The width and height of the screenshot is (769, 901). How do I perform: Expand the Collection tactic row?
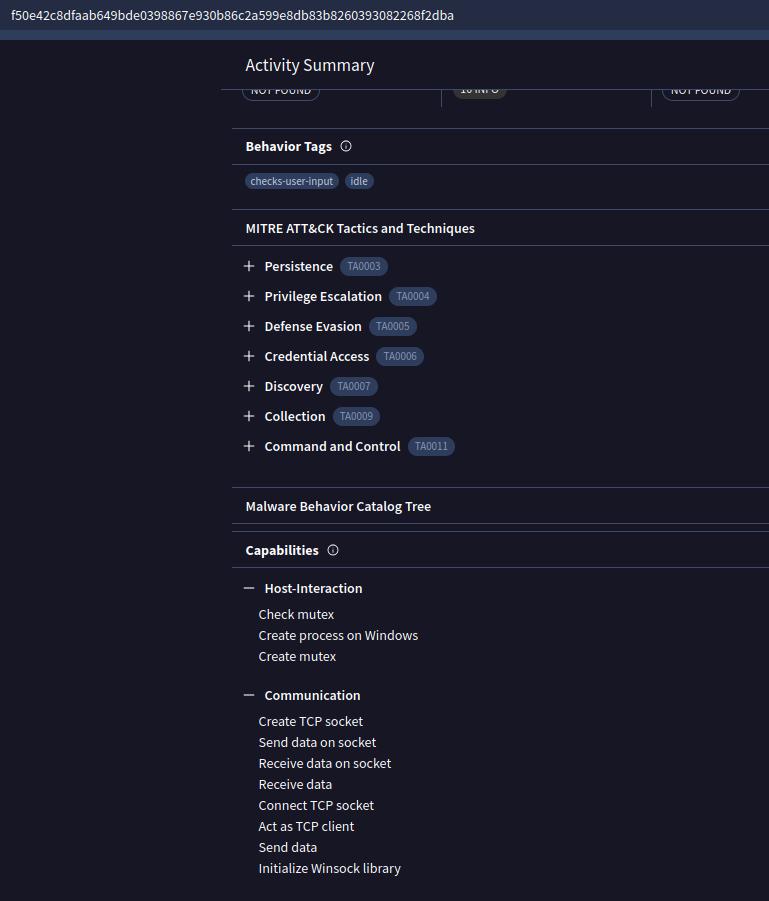(x=249, y=416)
